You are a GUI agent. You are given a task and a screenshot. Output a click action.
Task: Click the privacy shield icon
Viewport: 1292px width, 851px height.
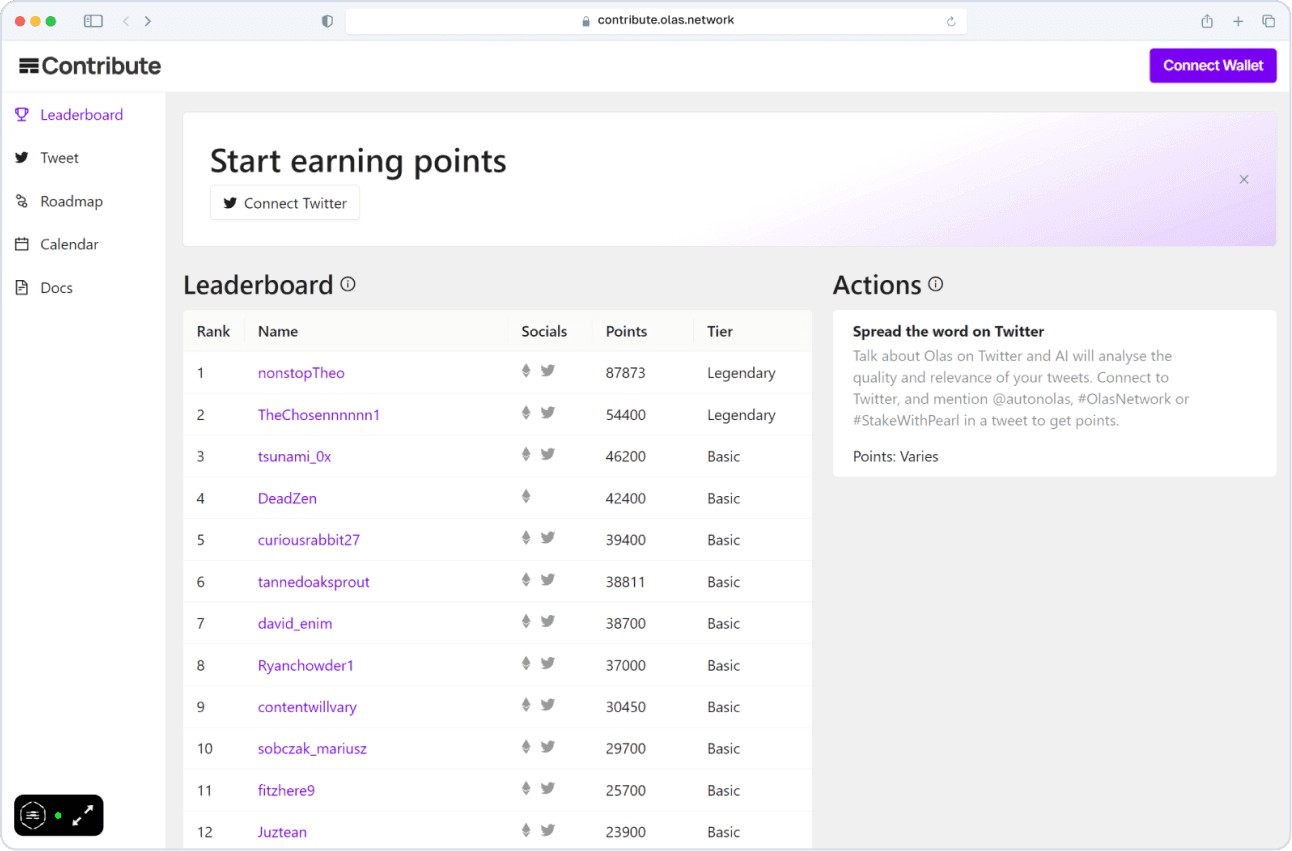[x=327, y=21]
